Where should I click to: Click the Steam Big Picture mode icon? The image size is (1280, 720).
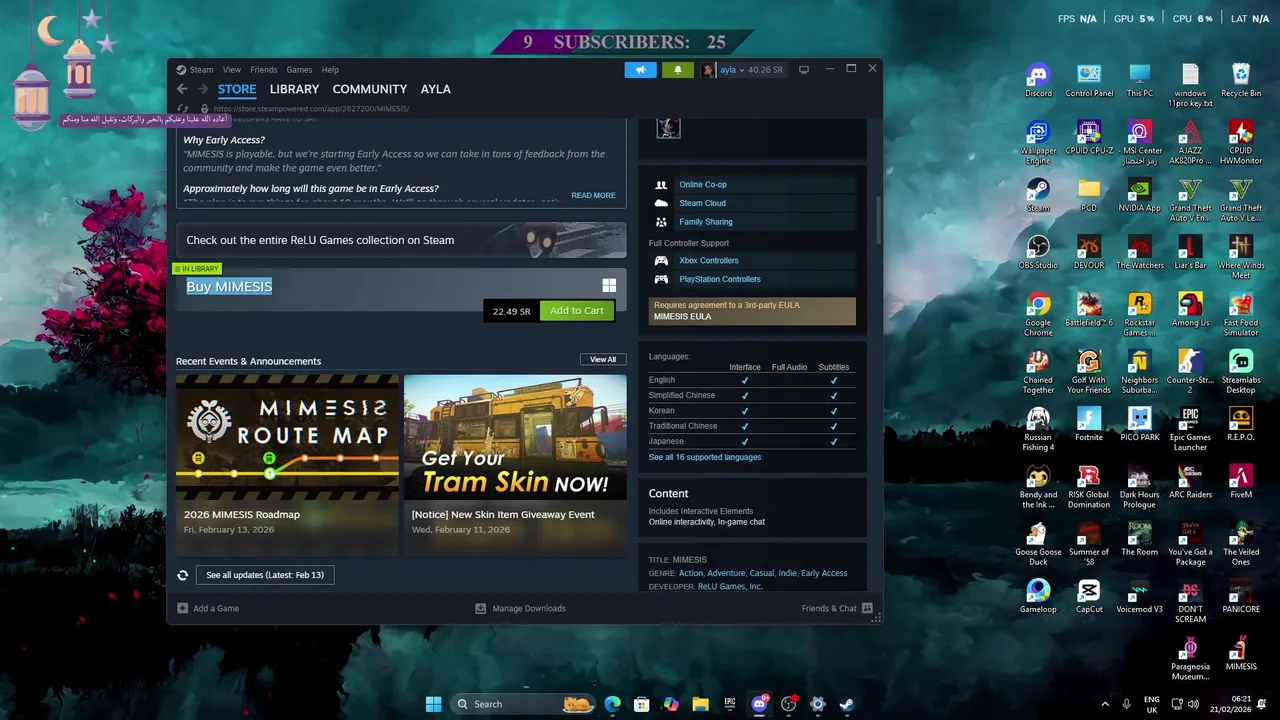click(803, 70)
